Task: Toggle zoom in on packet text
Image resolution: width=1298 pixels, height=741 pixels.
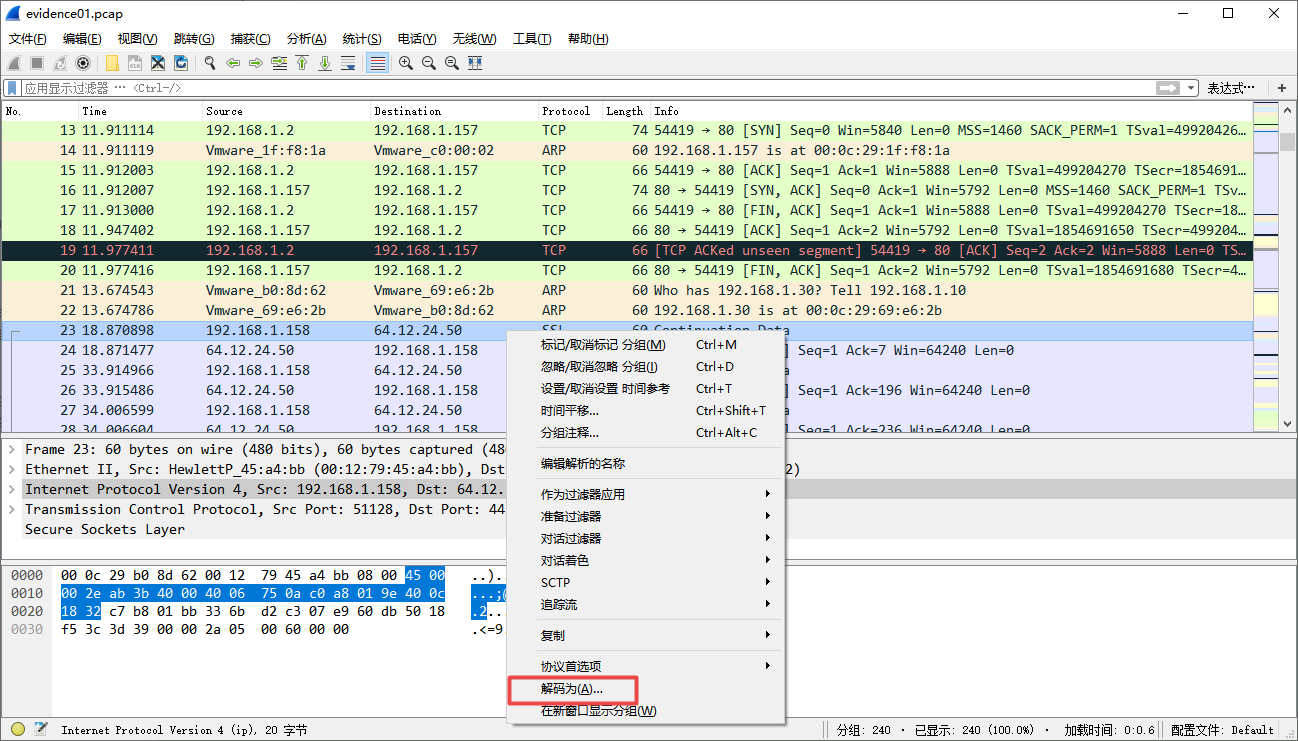Action: click(x=404, y=62)
